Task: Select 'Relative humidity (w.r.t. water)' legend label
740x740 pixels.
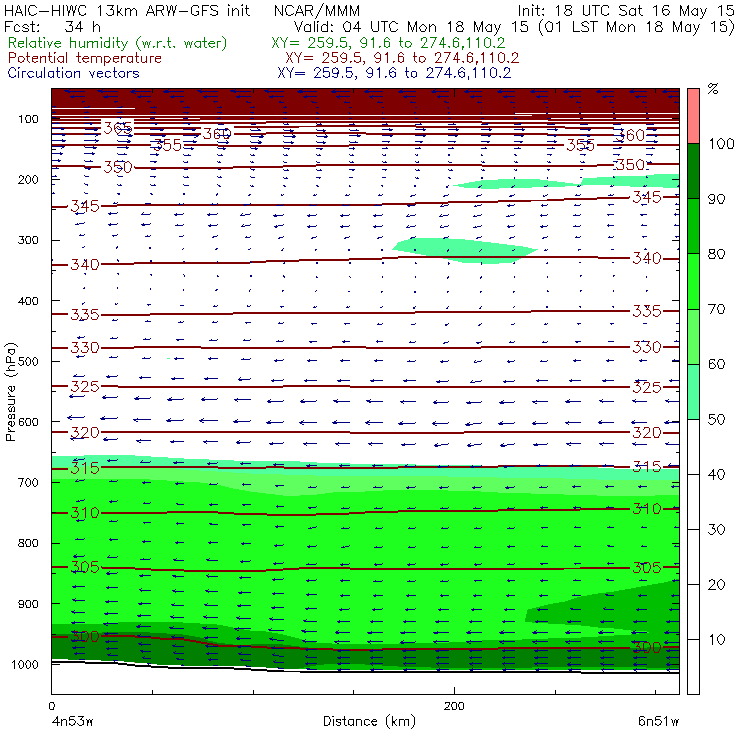Action: pos(118,43)
